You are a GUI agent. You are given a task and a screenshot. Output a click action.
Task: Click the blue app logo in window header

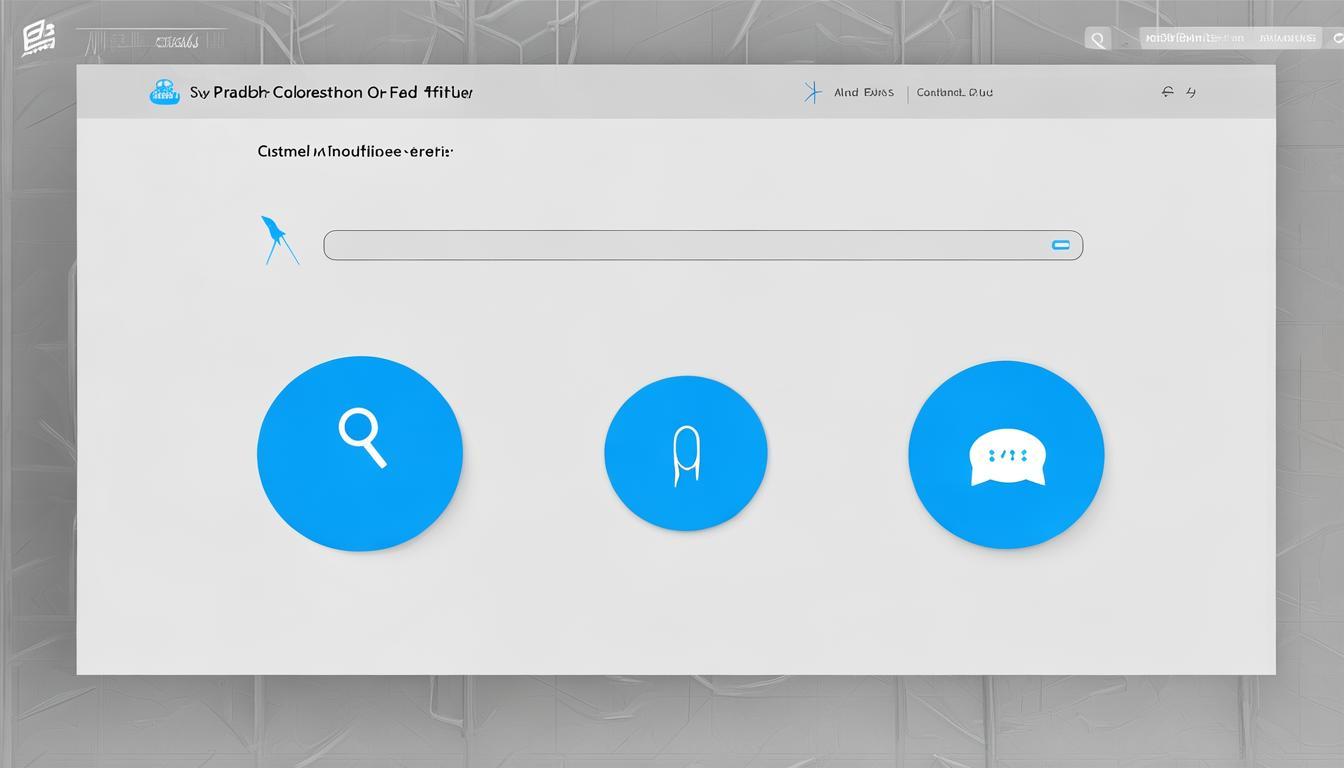coord(164,92)
